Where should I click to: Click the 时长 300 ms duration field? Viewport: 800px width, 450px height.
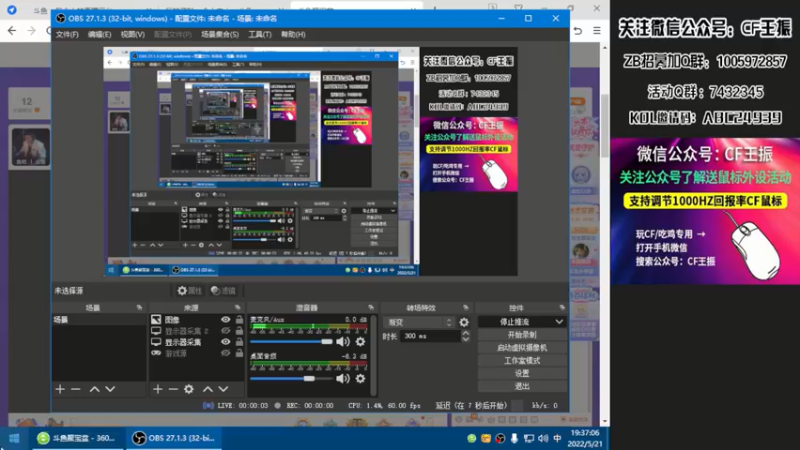pyautogui.click(x=431, y=336)
